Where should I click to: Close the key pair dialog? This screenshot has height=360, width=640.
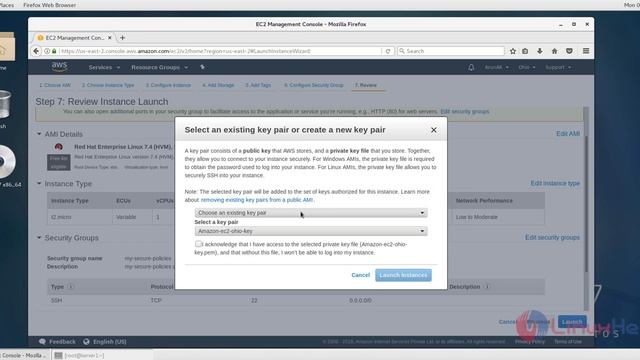(x=433, y=130)
